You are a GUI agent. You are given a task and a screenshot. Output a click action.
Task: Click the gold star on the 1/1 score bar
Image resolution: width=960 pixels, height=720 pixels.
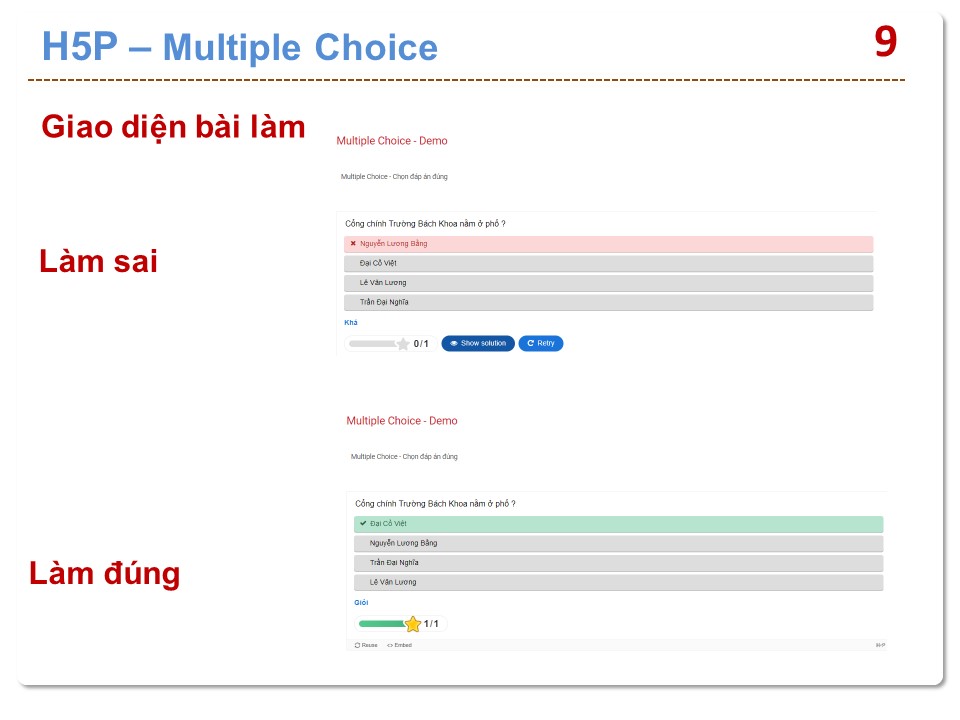[413, 624]
